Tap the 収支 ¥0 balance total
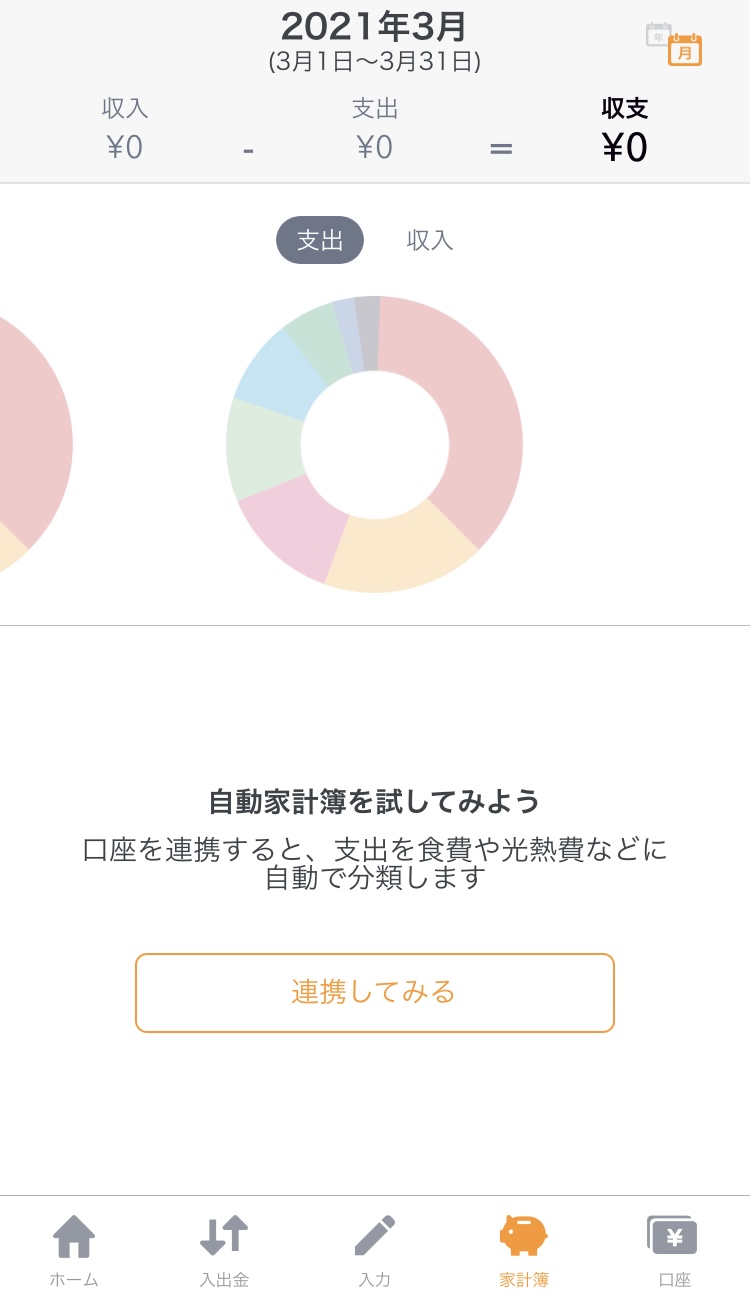Image resolution: width=750 pixels, height=1294 pixels. [x=625, y=132]
